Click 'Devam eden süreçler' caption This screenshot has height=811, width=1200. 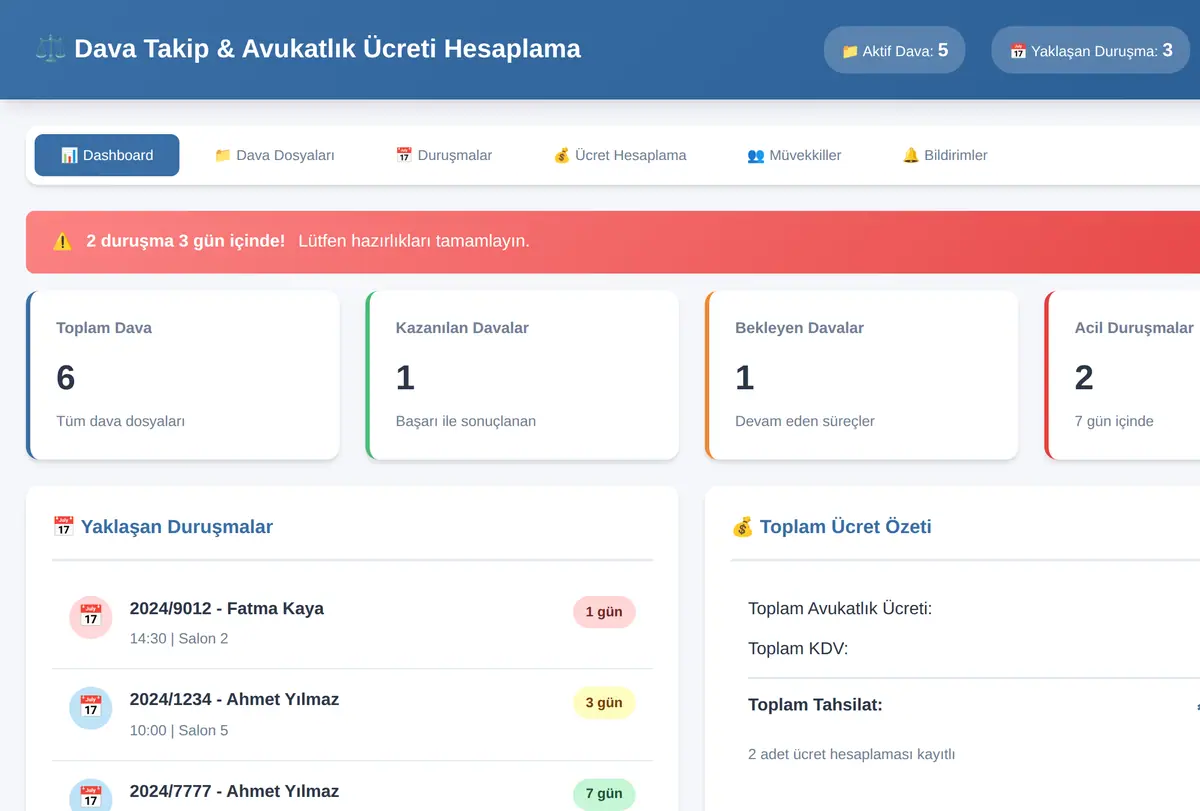coord(805,421)
